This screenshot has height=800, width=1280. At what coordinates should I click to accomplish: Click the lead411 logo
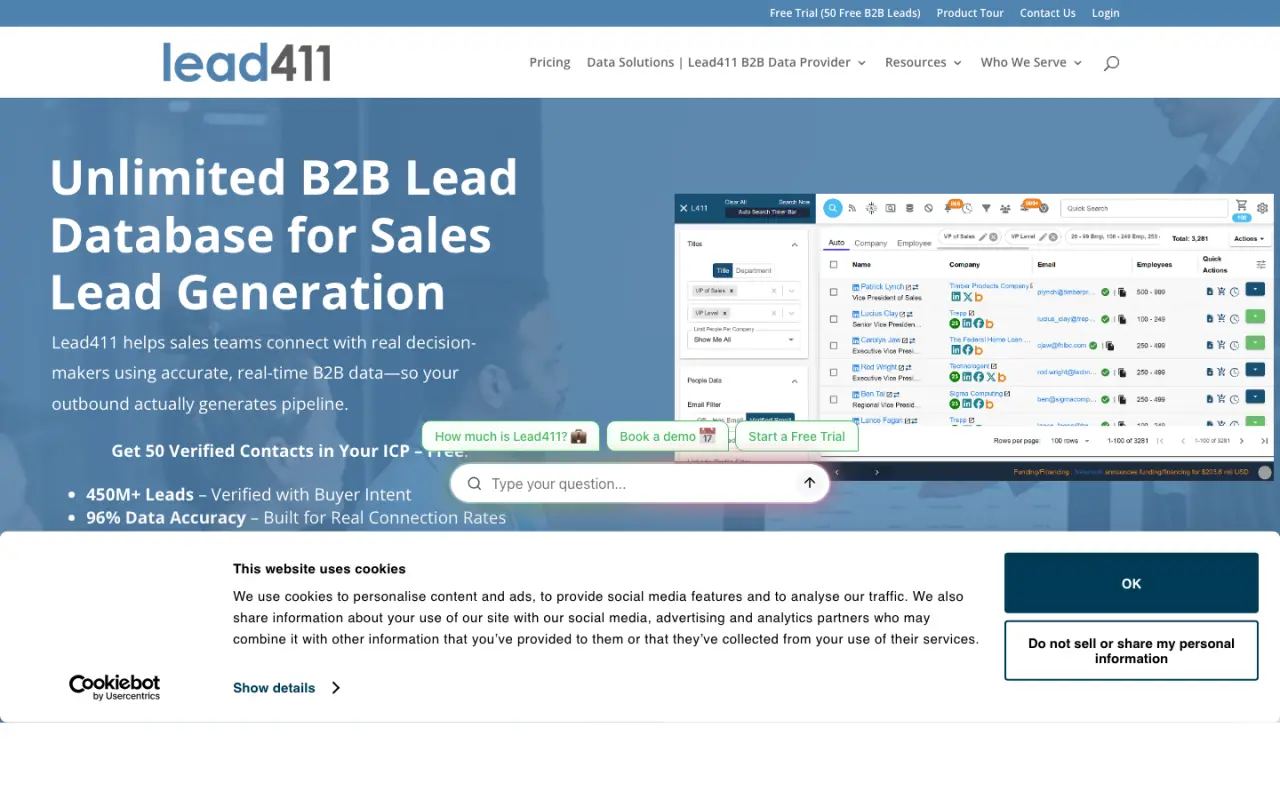[246, 62]
